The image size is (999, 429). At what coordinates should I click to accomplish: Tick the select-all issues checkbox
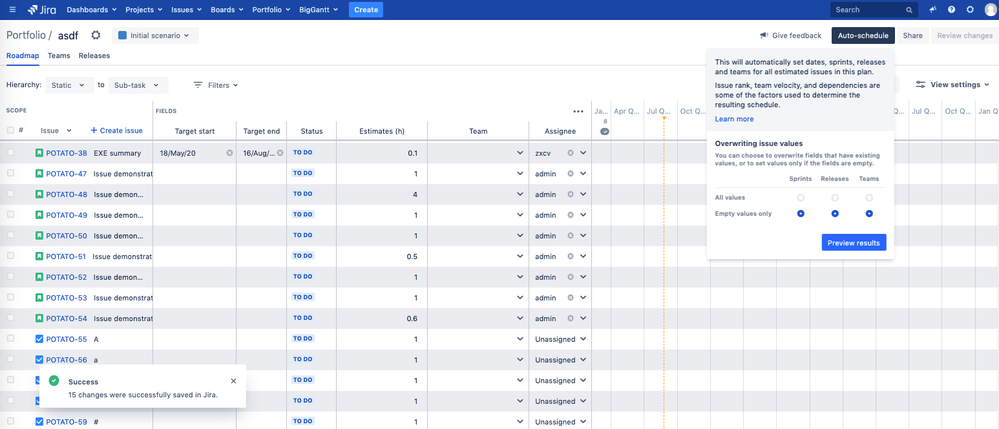10,130
